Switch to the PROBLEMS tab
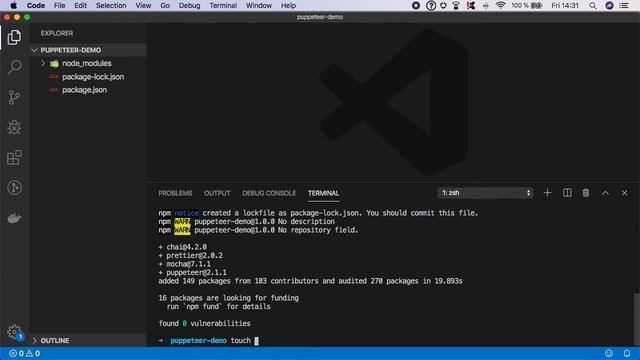 tap(175, 193)
